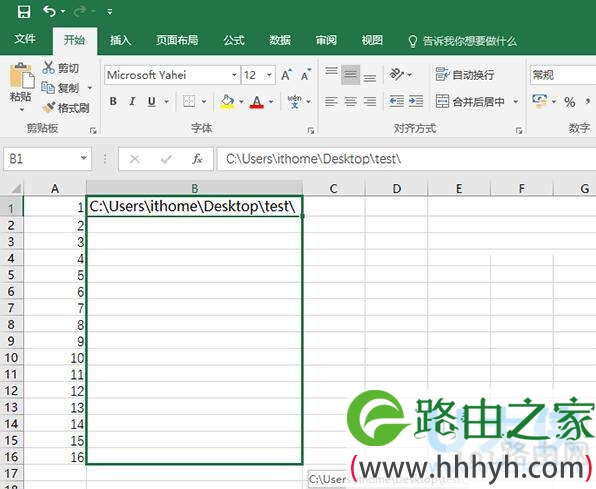Viewport: 596px width, 489px height.
Task: Toggle Bold formatting
Action: click(x=113, y=101)
